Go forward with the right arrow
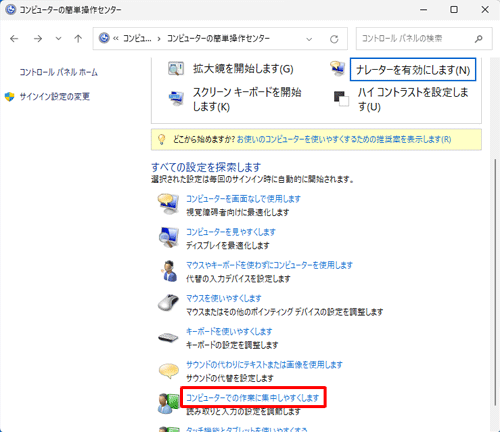Viewport: 500px width, 432px height. pos(38,39)
